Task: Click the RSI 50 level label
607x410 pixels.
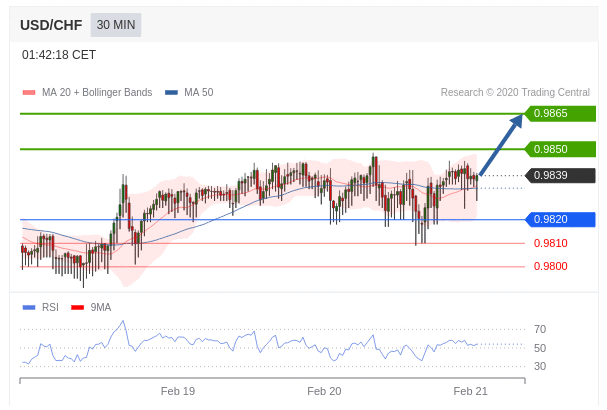Action: 540,348
